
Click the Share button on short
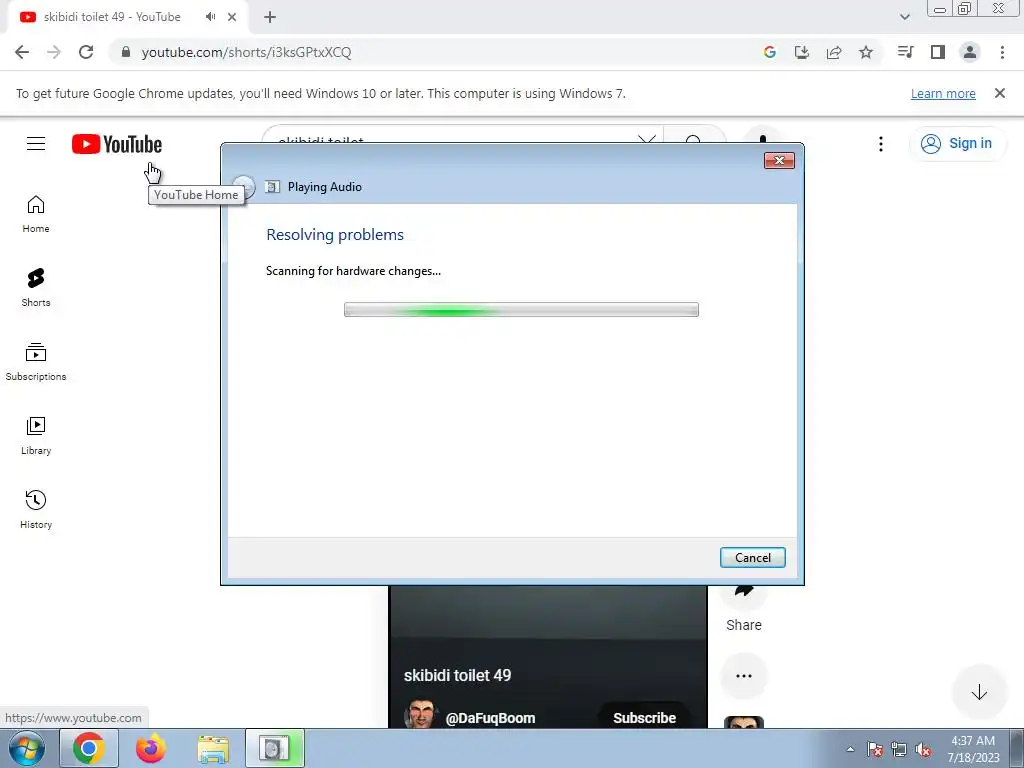pos(744,607)
